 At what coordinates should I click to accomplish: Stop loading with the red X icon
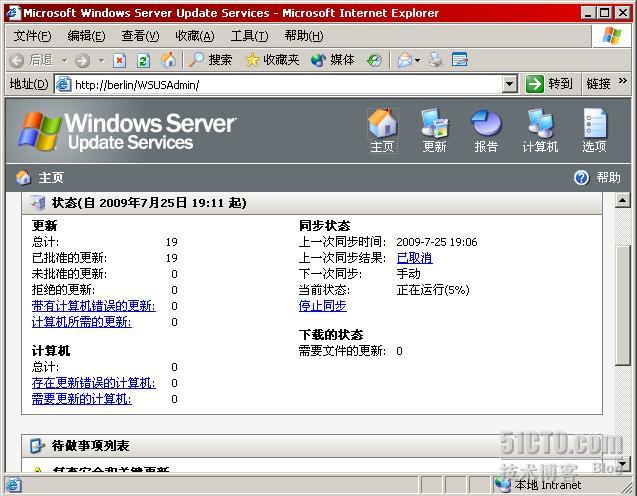coord(119,61)
